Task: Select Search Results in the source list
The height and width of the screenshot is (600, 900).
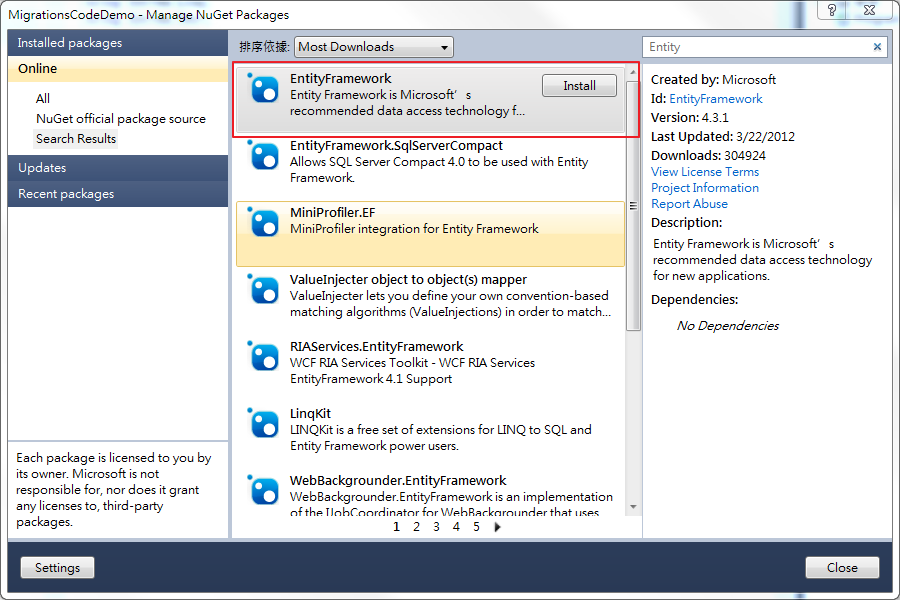Action: (x=76, y=139)
